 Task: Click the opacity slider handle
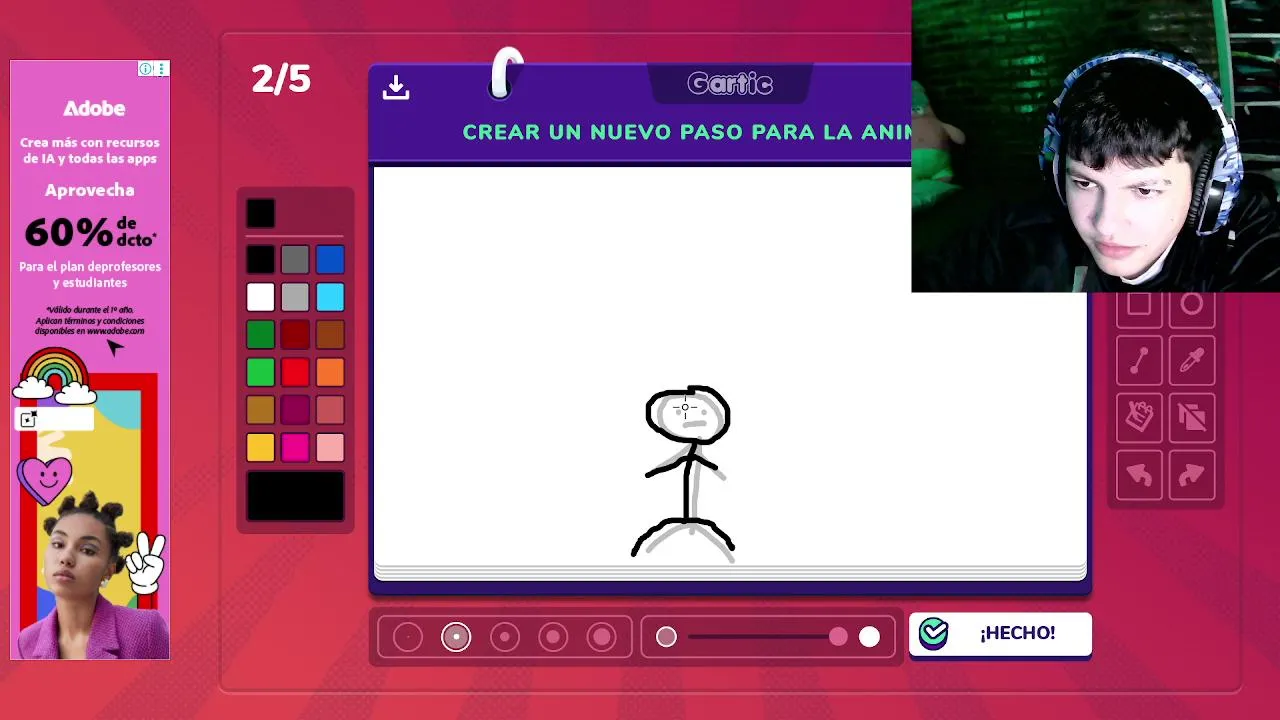click(838, 637)
